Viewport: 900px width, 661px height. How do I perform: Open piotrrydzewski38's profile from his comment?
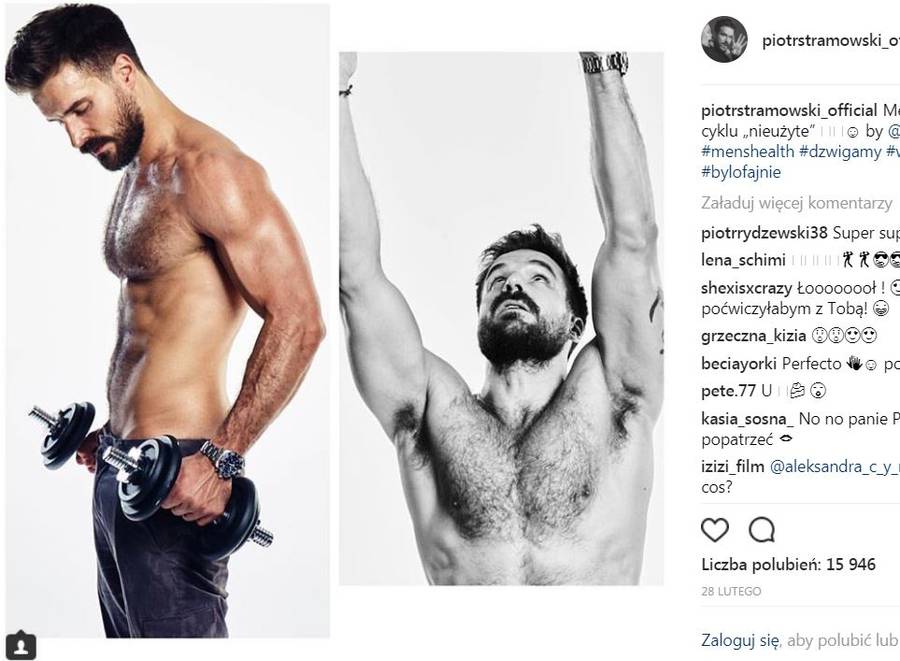[763, 233]
